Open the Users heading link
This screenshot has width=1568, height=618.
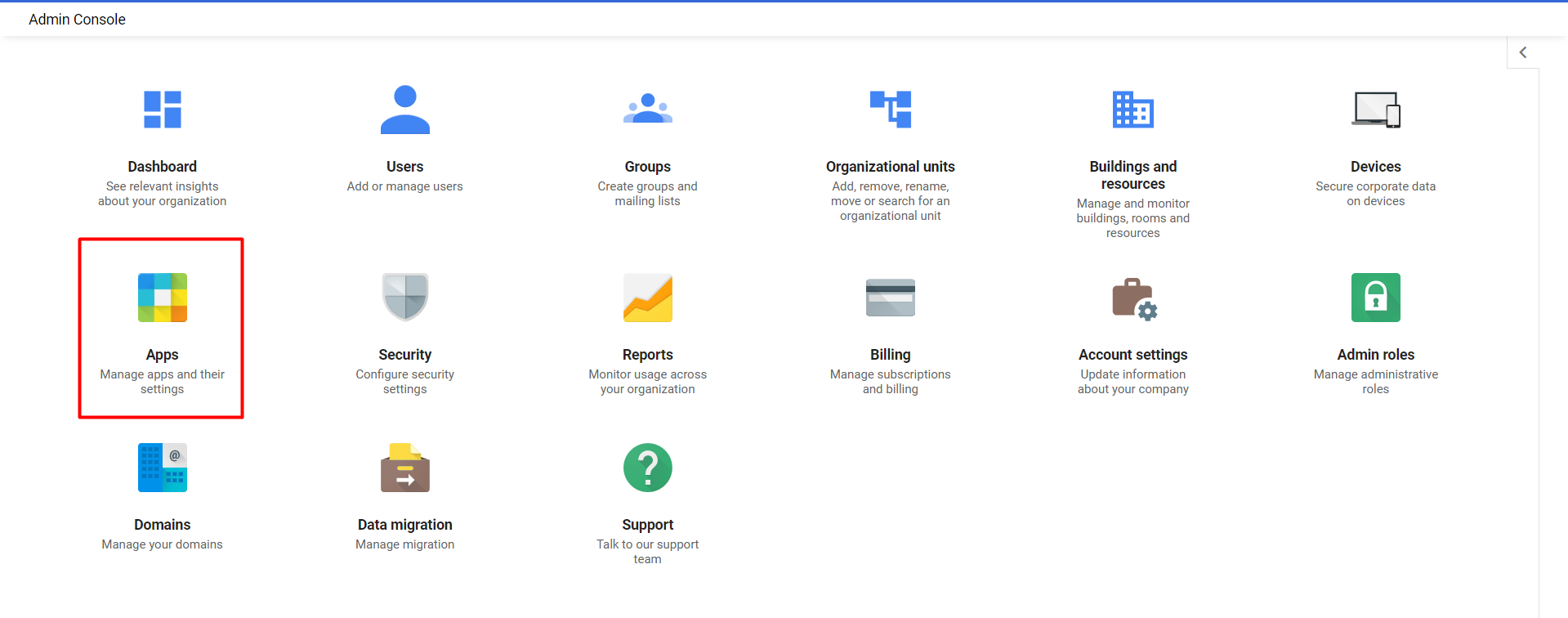tap(405, 167)
